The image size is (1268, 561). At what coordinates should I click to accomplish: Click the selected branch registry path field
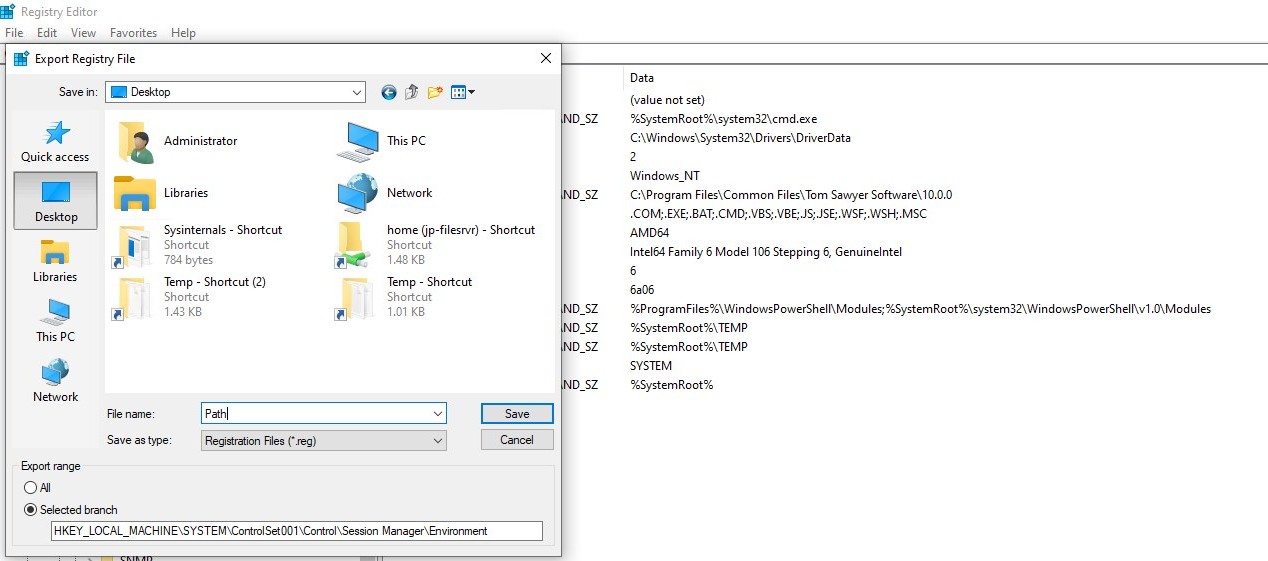[x=297, y=531]
